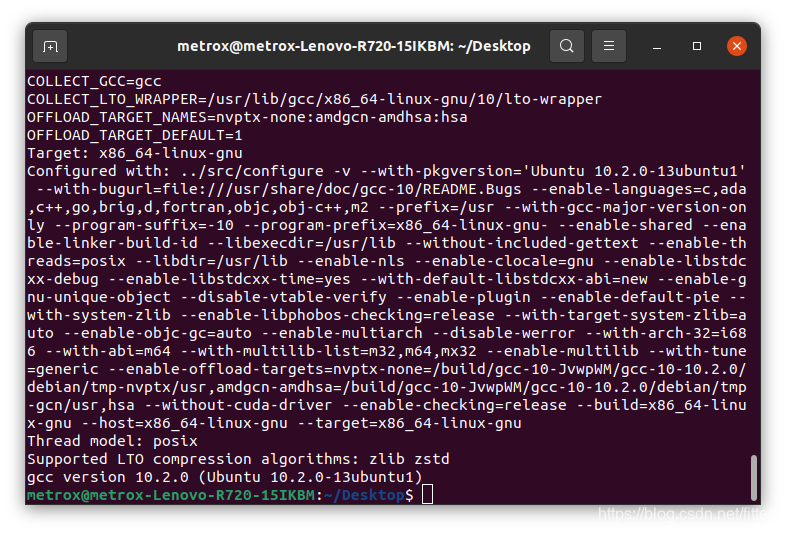Click the window title metrox@metrox-Lenovo-R720-15IKBM
The height and width of the screenshot is (533, 786).
click(353, 46)
